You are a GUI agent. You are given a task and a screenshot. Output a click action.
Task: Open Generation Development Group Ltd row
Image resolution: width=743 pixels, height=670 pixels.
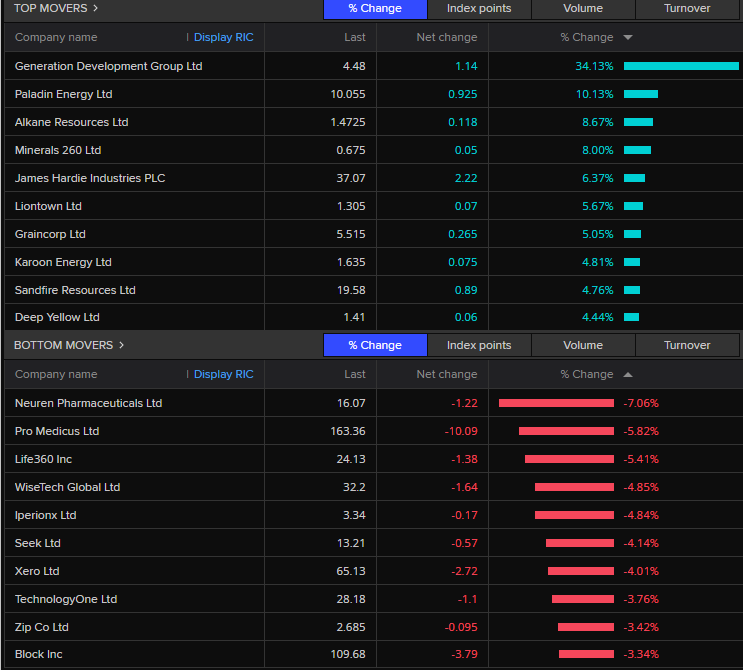[373, 66]
